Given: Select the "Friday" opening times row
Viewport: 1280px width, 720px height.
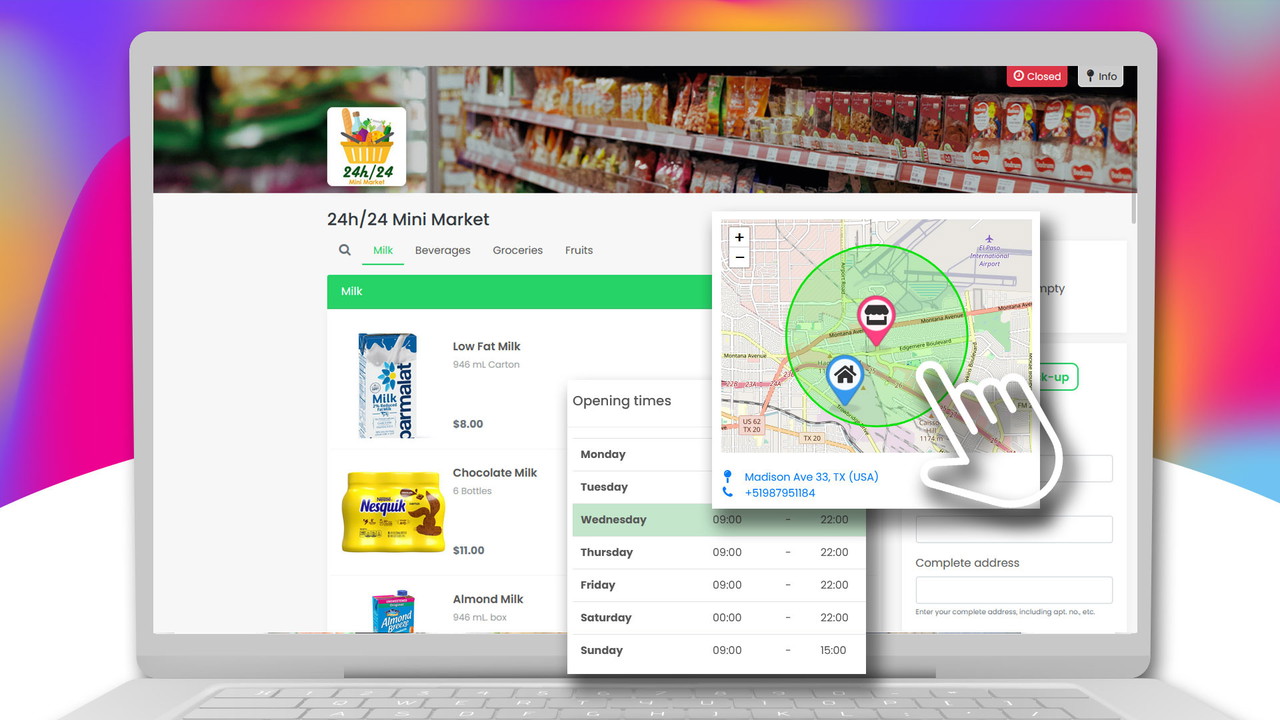Looking at the screenshot, I should [x=719, y=585].
